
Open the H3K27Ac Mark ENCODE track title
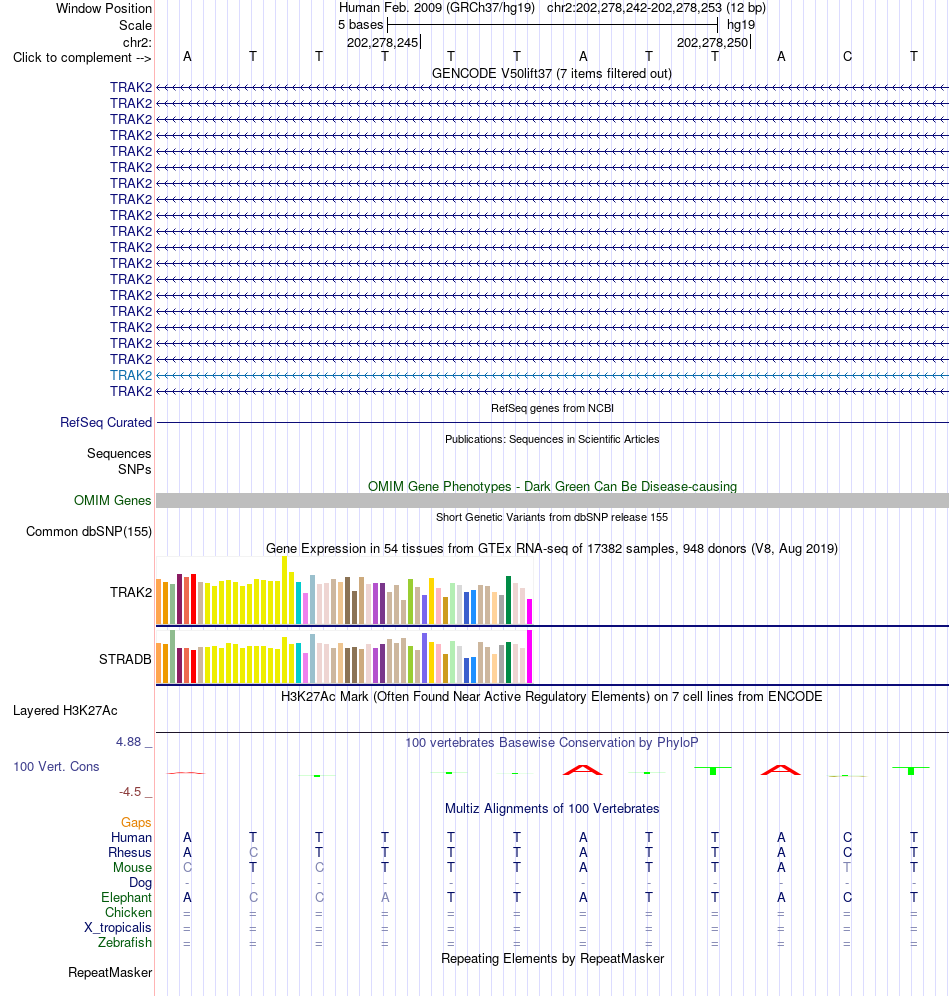(552, 697)
